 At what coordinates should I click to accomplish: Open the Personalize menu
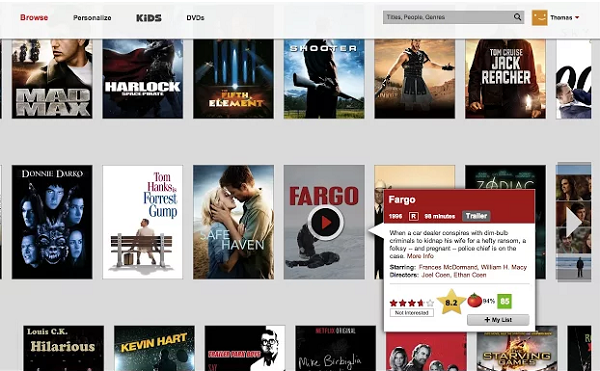coord(92,18)
